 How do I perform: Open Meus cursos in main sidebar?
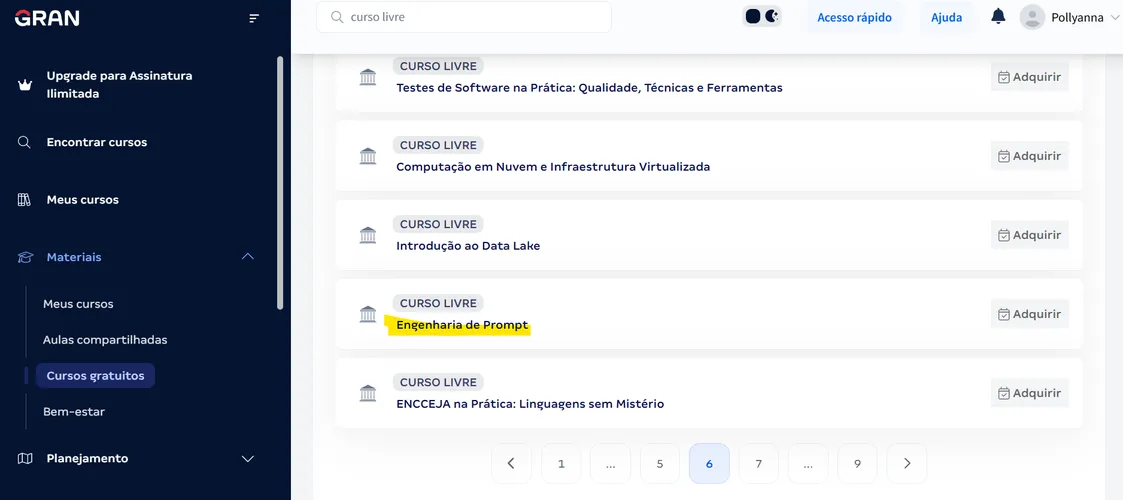tap(82, 200)
